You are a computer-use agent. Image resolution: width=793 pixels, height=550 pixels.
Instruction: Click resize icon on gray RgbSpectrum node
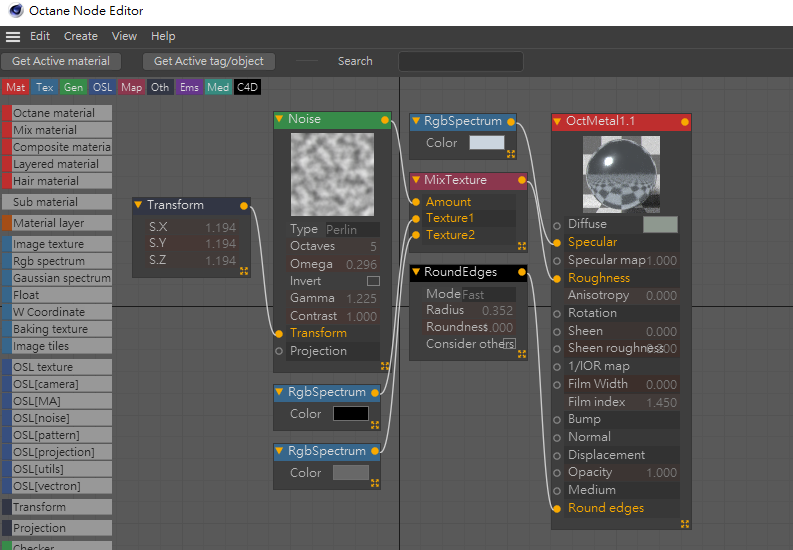click(375, 483)
